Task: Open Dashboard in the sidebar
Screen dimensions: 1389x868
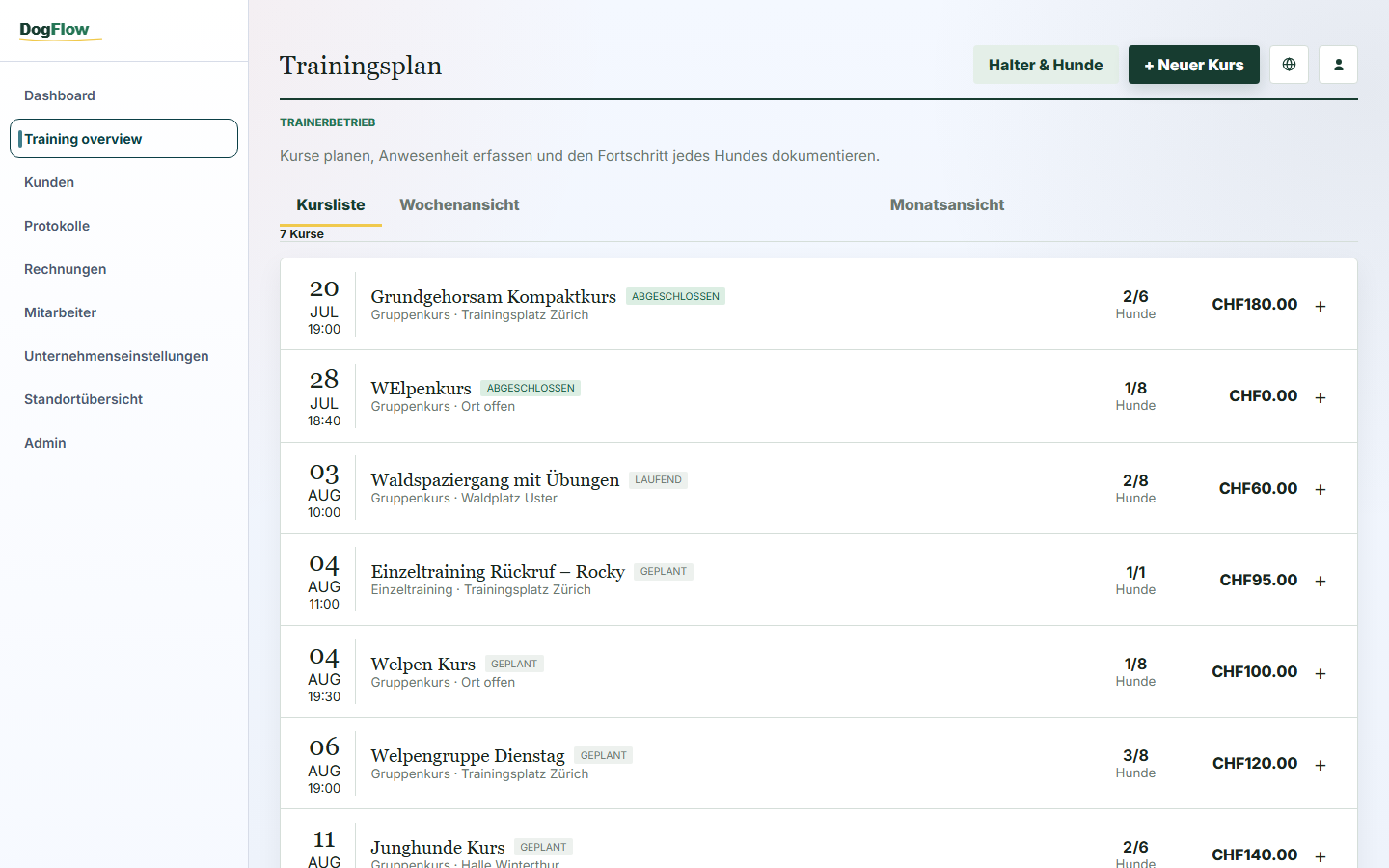Action: click(x=123, y=95)
